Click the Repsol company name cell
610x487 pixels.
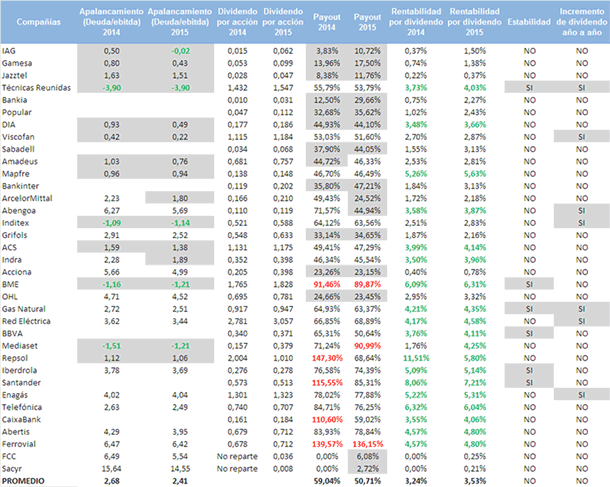pos(15,358)
